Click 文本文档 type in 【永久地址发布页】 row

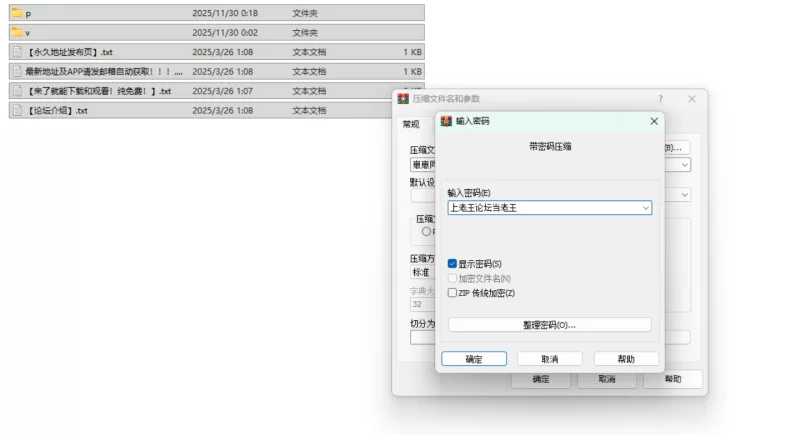[309, 52]
